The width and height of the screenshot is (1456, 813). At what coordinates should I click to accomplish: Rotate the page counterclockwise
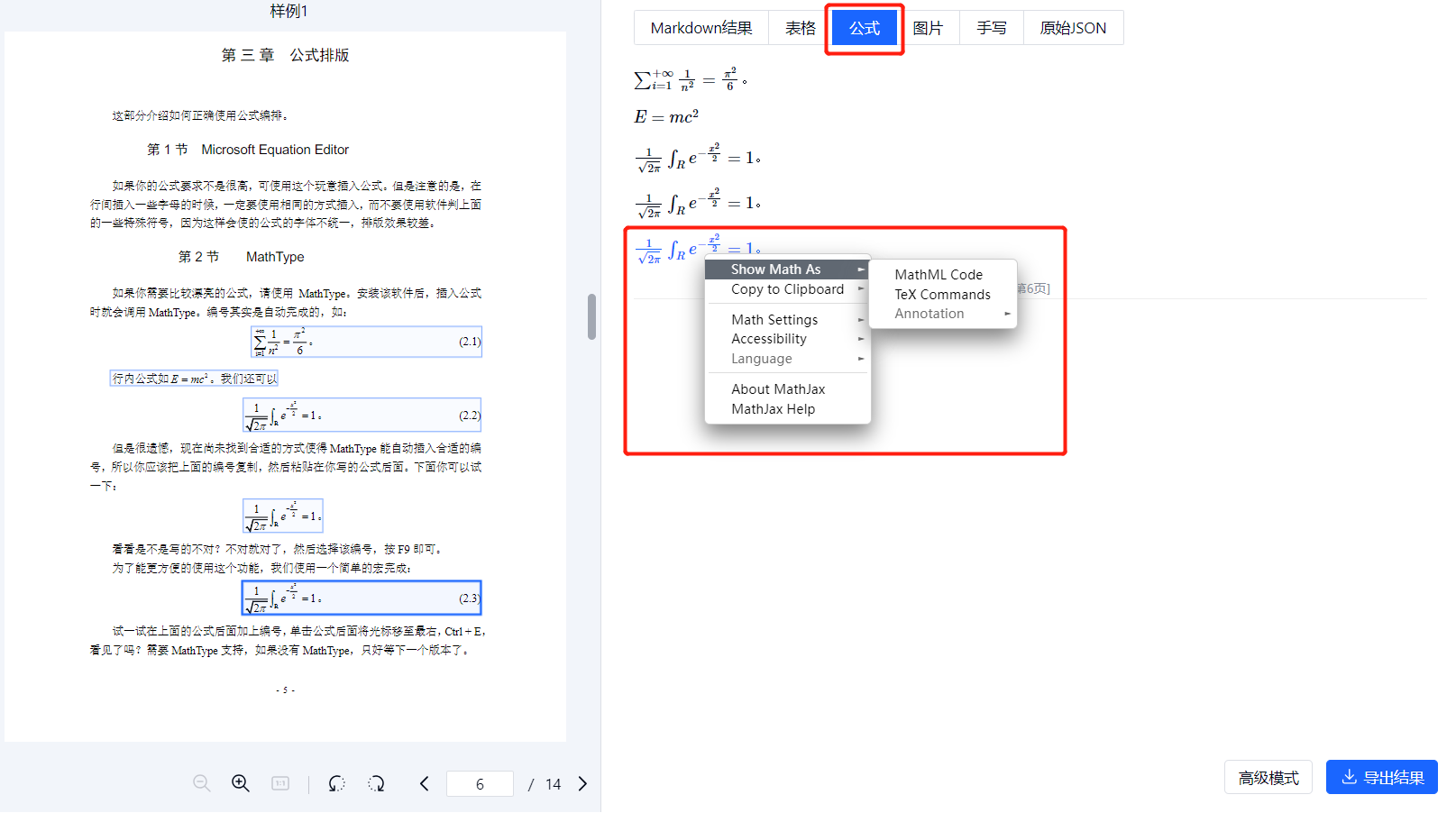[335, 783]
